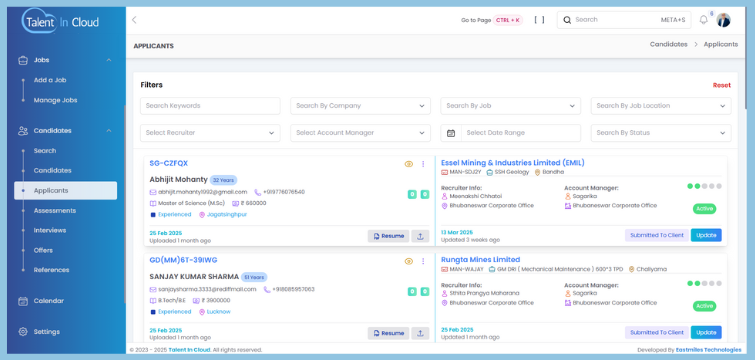This screenshot has height=360, width=755.
Task: Click progress dots for Rungta Mines application
Action: point(704,283)
